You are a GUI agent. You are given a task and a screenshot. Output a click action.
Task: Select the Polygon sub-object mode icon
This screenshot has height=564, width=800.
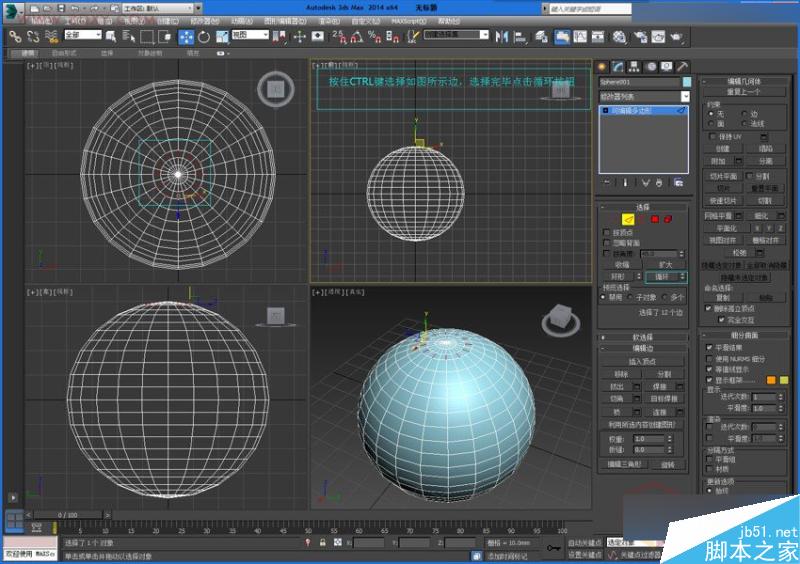[654, 218]
